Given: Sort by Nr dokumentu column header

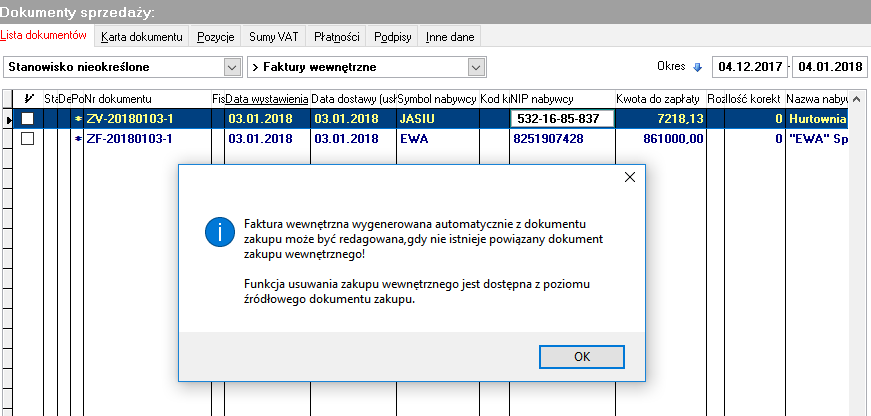Looking at the screenshot, I should pos(147,99).
